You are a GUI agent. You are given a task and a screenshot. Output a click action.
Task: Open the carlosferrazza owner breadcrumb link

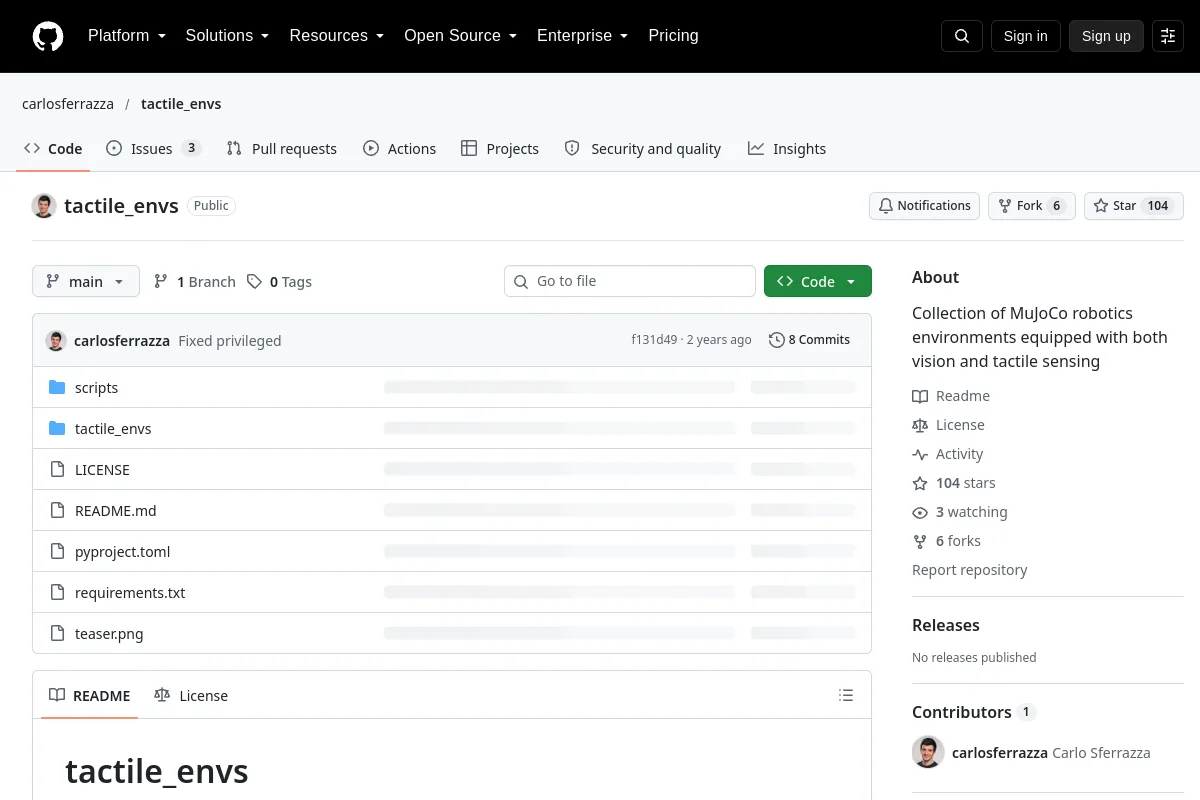[68, 104]
